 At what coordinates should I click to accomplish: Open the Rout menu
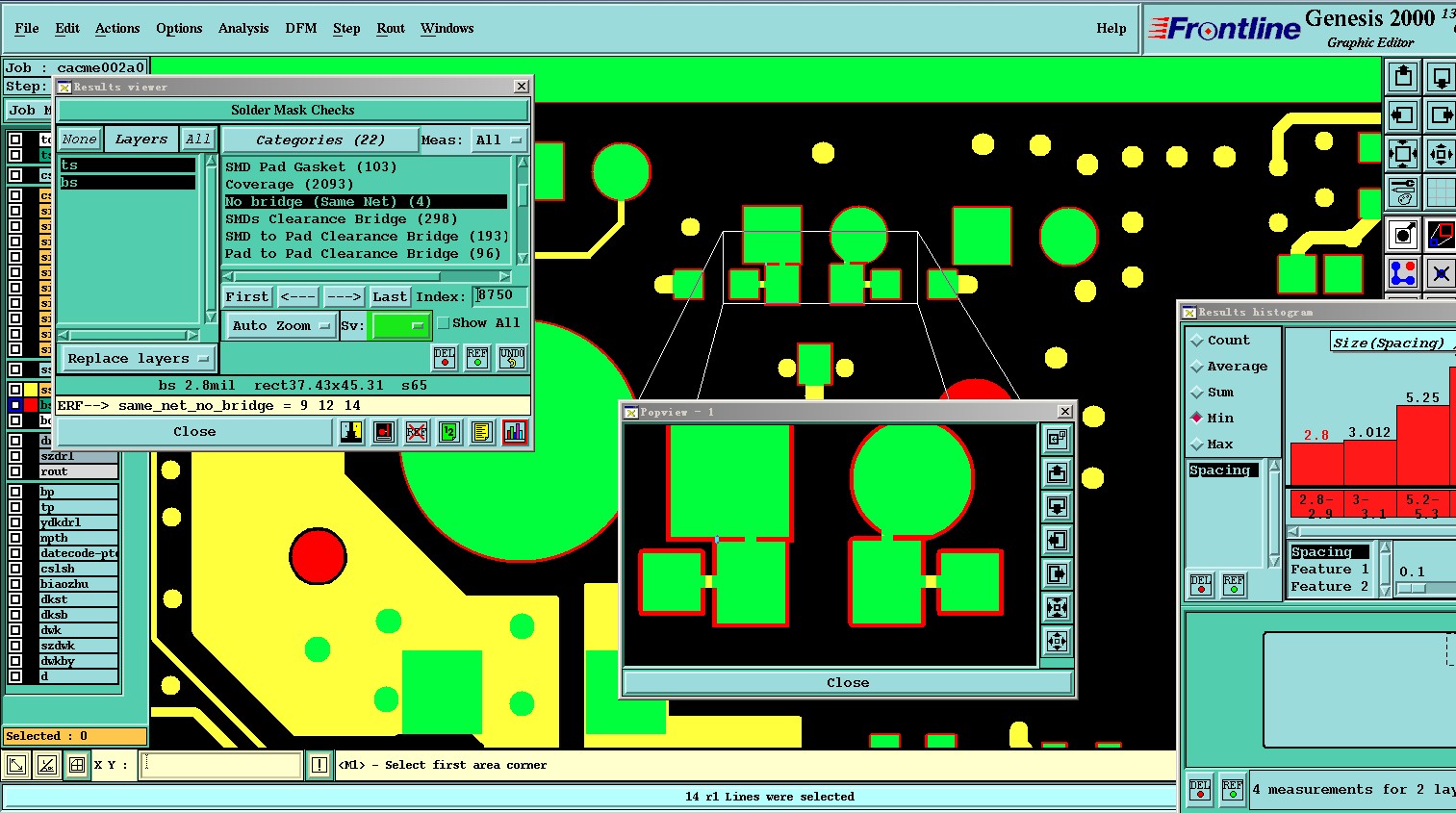[391, 28]
